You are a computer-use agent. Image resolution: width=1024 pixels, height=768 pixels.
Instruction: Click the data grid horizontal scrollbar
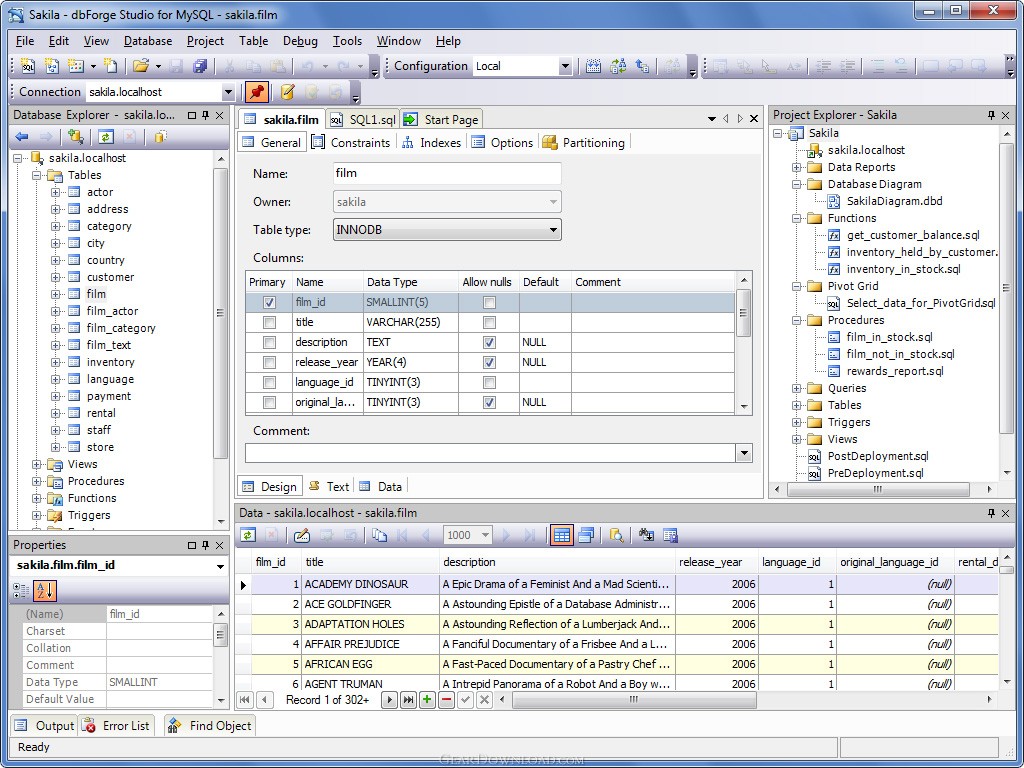[x=634, y=700]
